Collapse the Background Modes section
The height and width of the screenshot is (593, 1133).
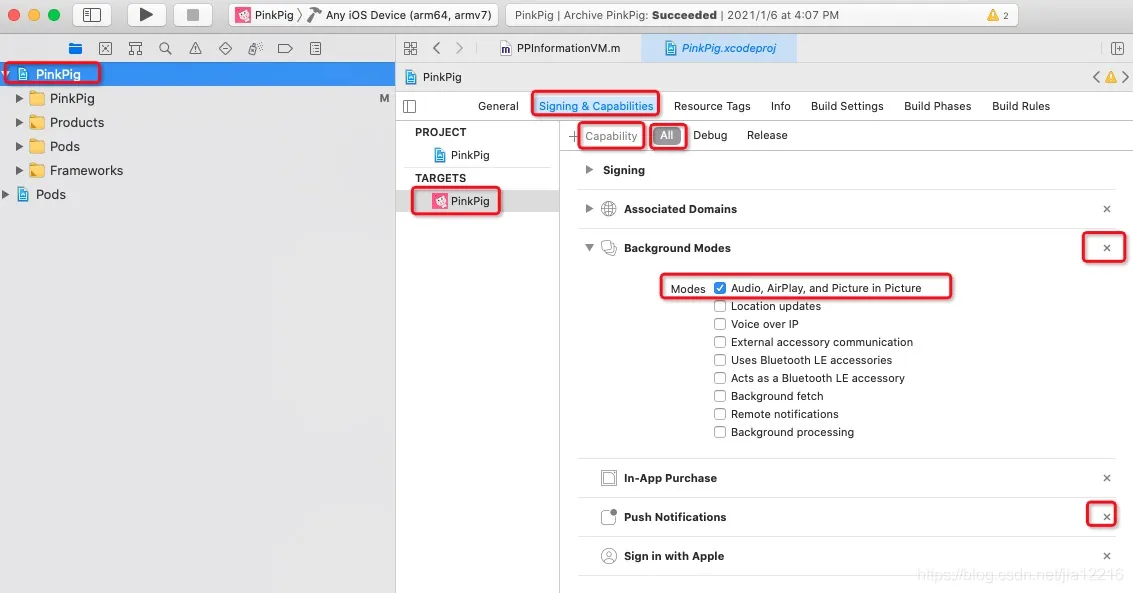tap(590, 248)
